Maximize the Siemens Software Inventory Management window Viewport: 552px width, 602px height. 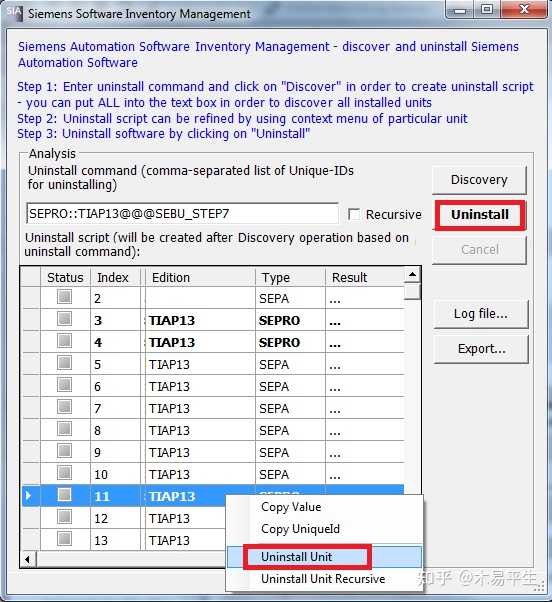pos(487,9)
